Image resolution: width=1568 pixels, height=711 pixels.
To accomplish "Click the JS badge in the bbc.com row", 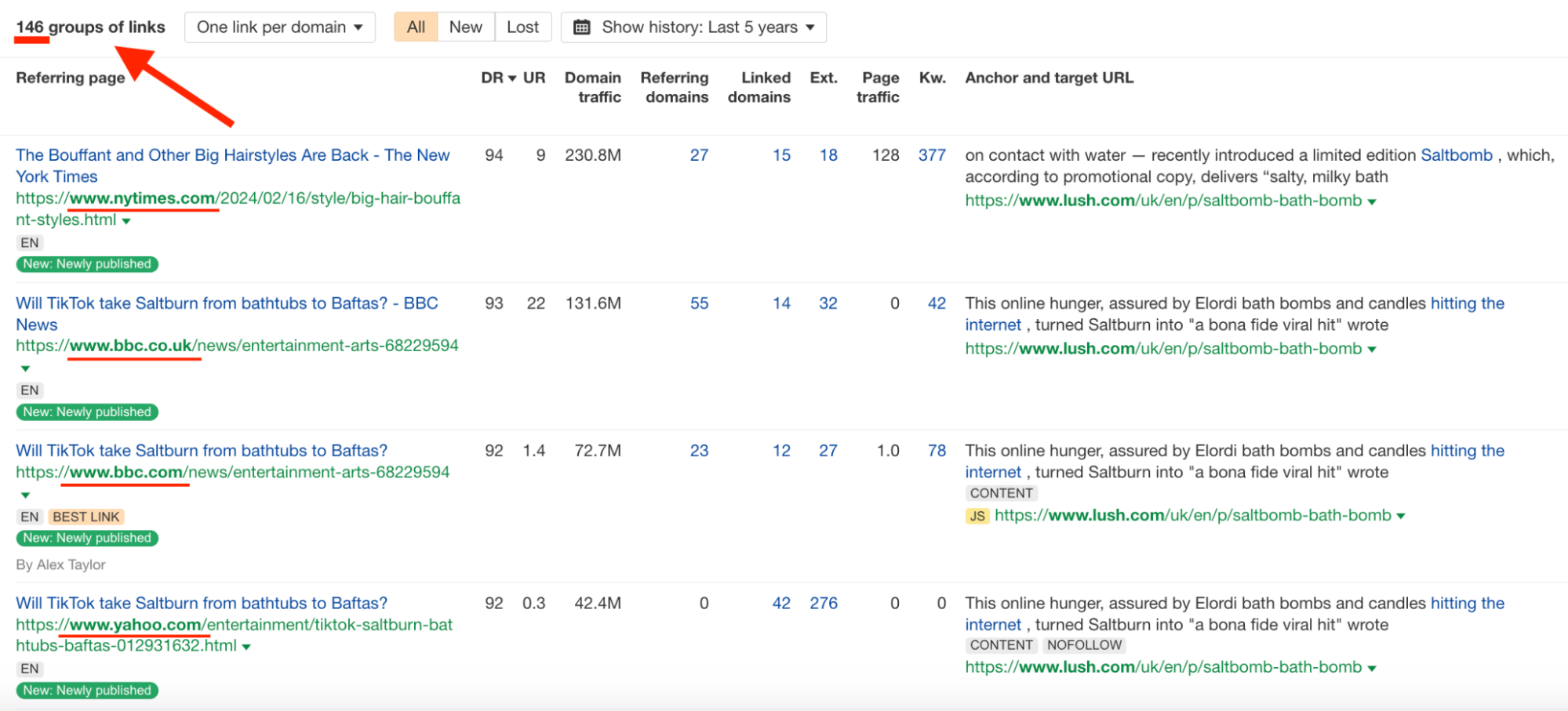I will coord(977,516).
